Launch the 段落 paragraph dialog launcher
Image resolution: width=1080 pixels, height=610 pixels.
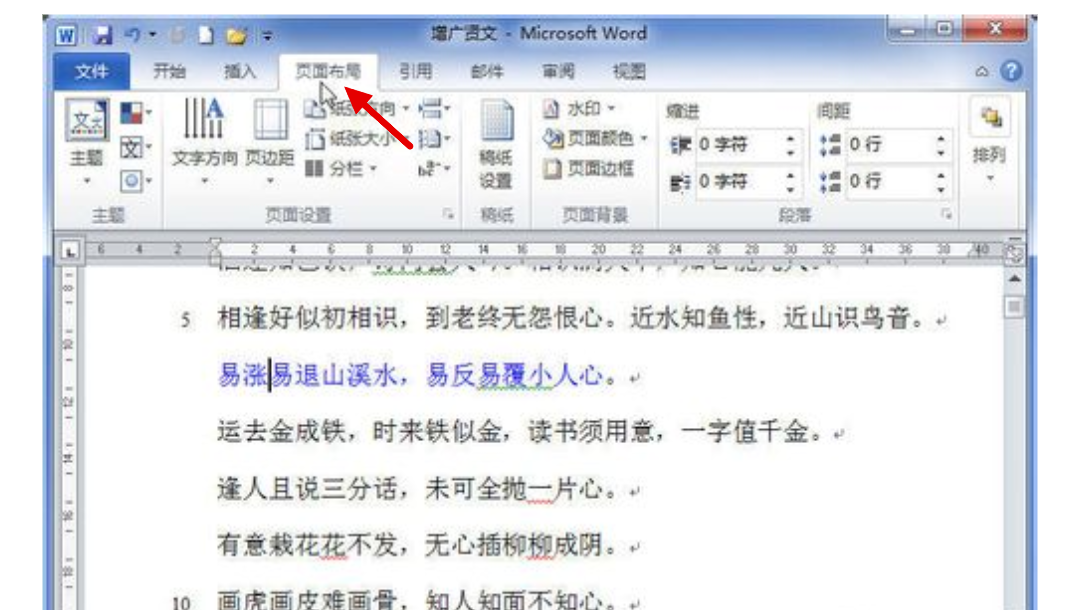click(x=947, y=215)
